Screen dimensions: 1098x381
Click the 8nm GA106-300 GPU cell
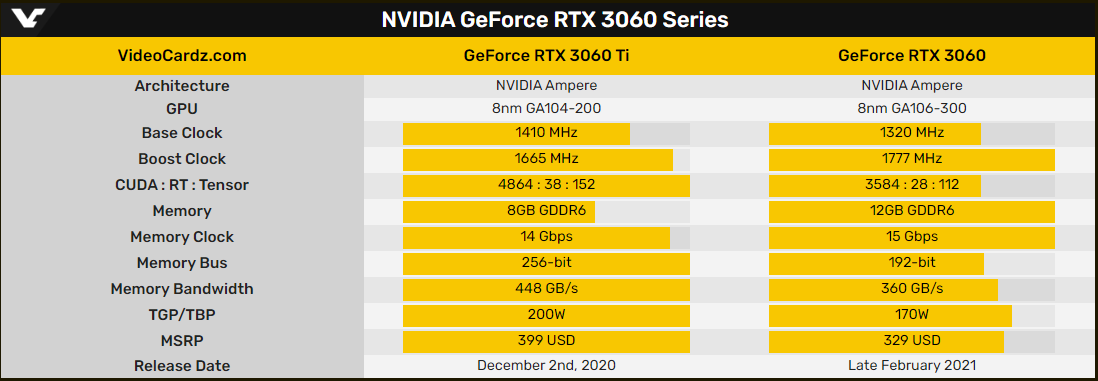912,109
